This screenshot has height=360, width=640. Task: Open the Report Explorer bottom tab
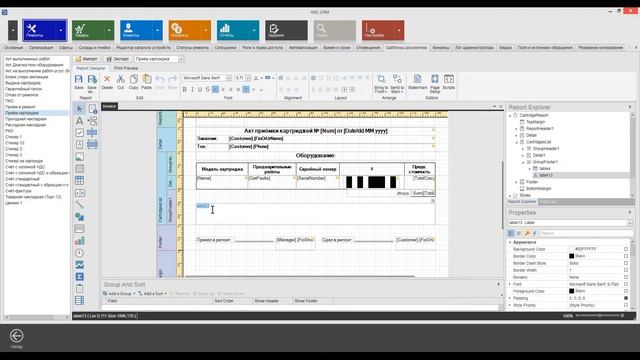(x=522, y=202)
